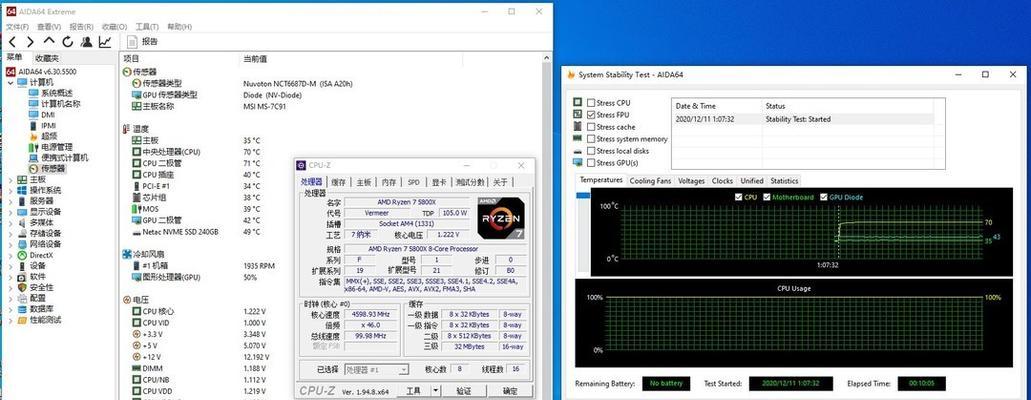Click the 冷却风扇 fan section icon
The height and width of the screenshot is (400, 1031).
pyautogui.click(x=126, y=254)
